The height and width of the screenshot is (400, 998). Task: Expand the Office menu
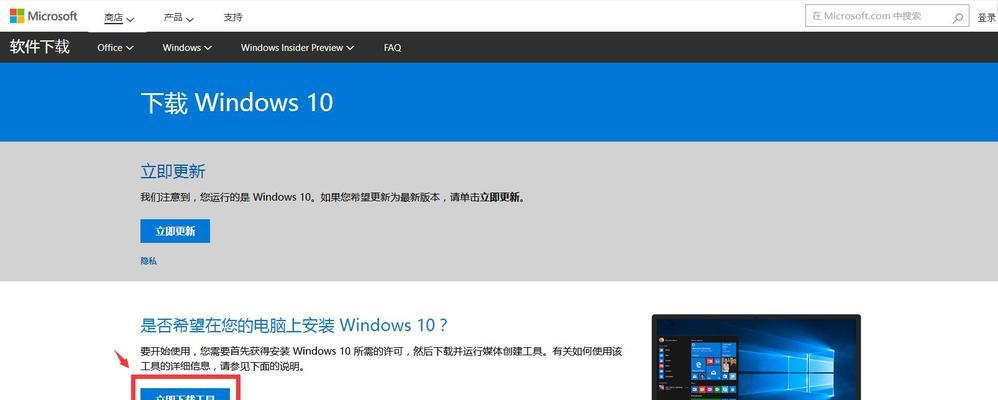point(115,48)
